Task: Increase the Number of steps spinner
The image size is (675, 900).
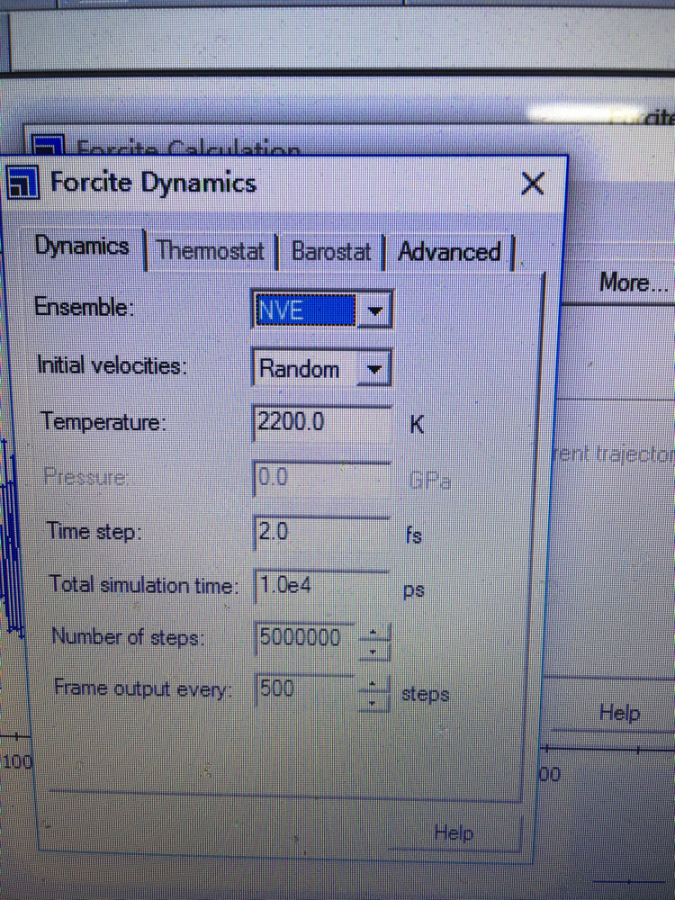Action: pyautogui.click(x=374, y=632)
